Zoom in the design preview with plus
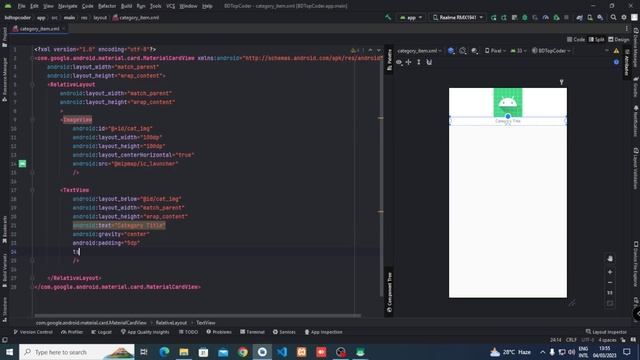 tap(610, 272)
